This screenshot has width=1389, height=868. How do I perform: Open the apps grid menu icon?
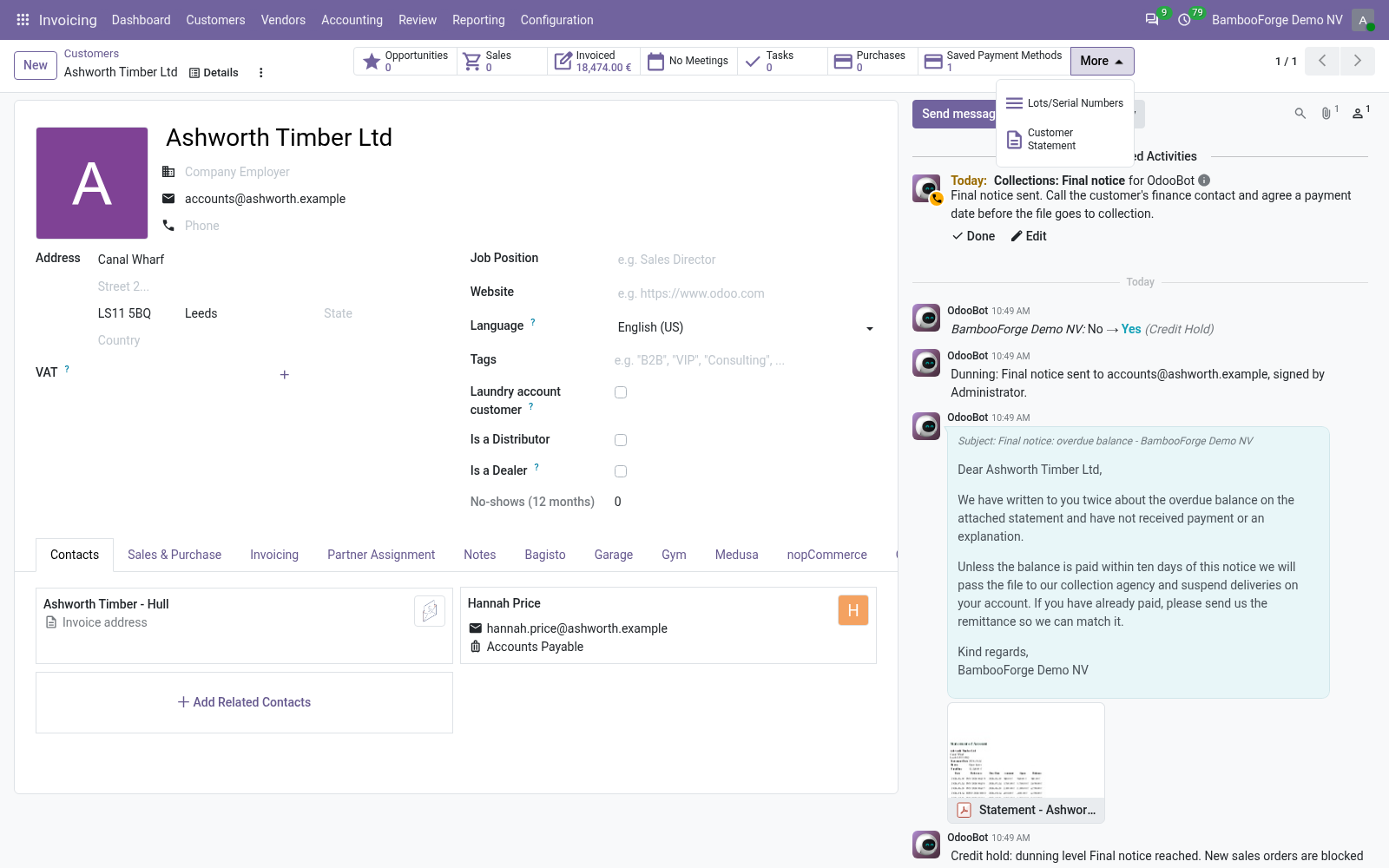point(23,20)
